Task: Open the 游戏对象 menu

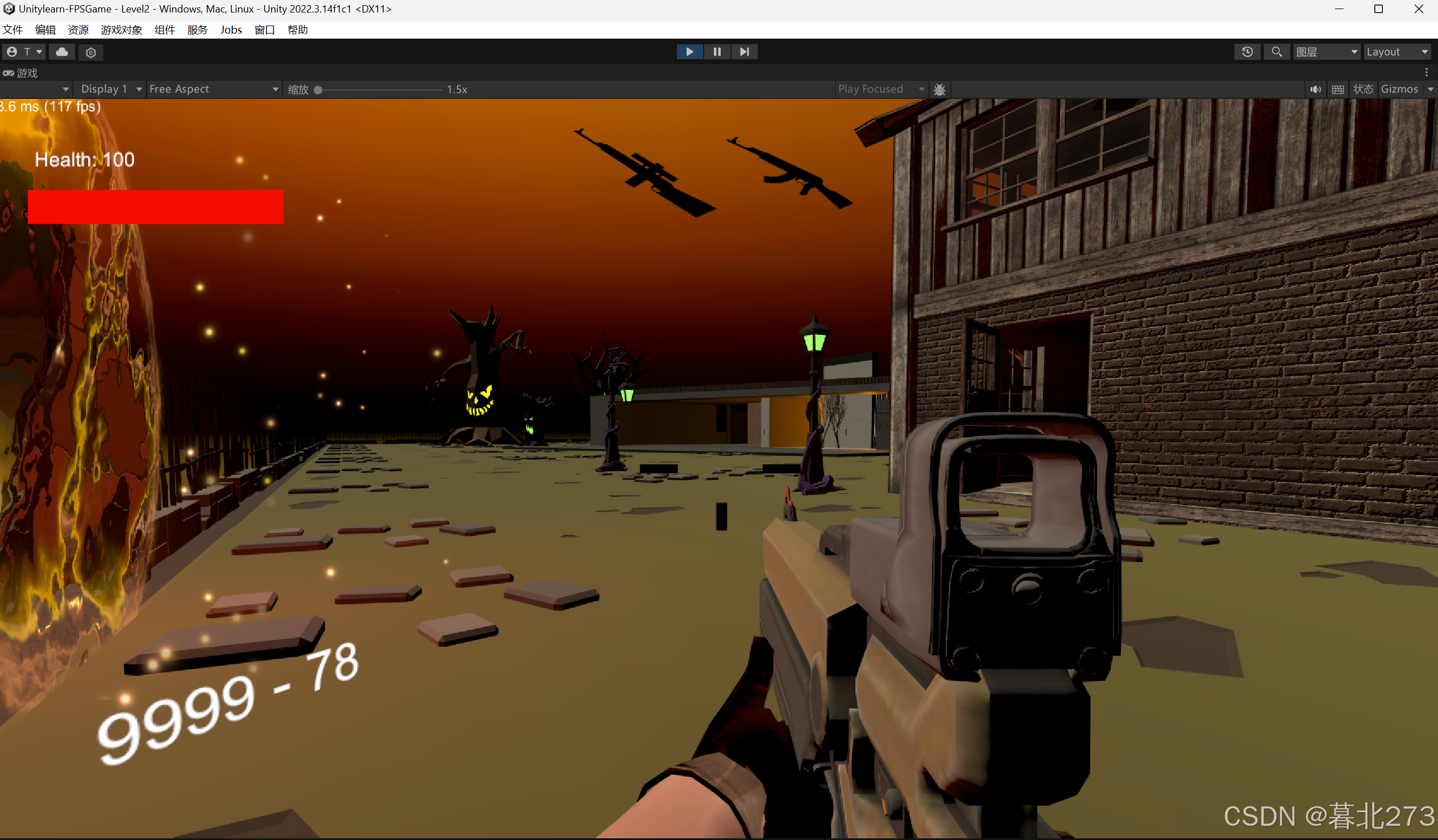Action: pyautogui.click(x=121, y=30)
